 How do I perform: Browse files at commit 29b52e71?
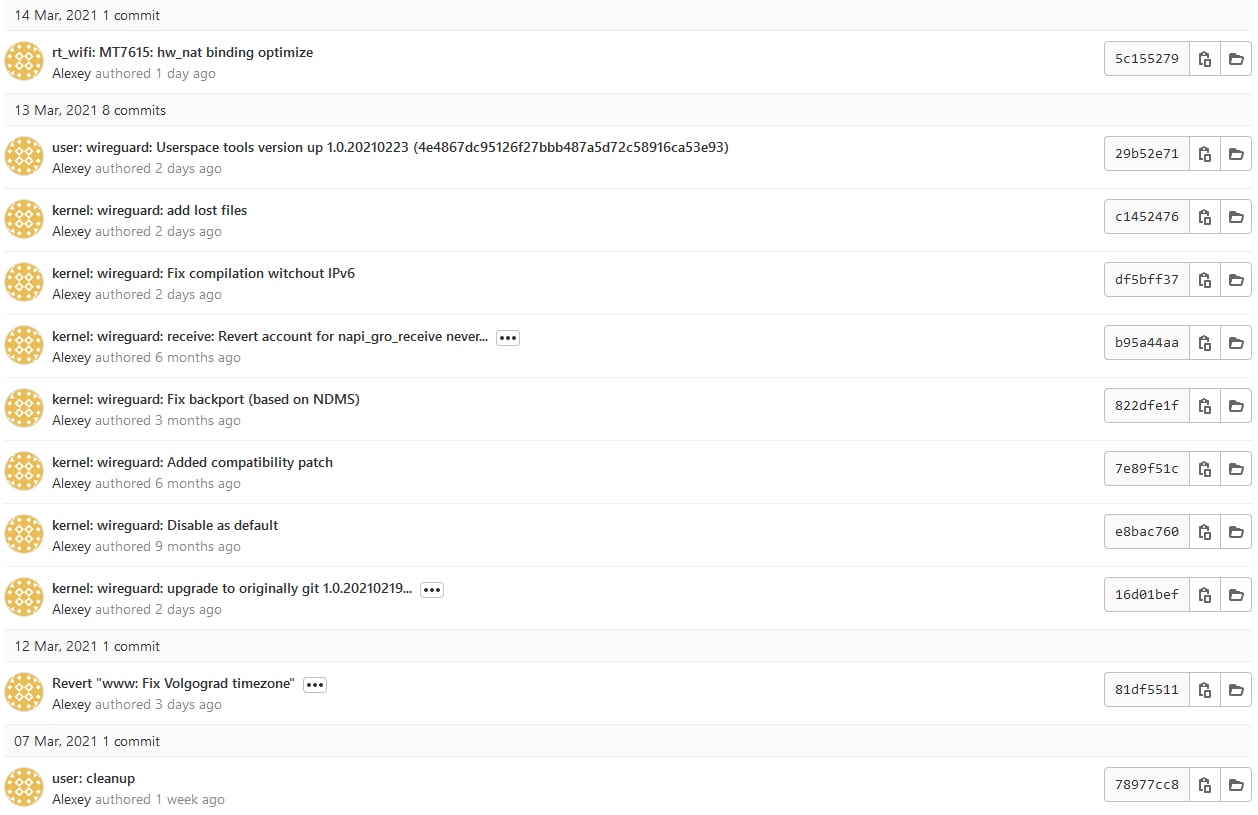pyautogui.click(x=1236, y=154)
